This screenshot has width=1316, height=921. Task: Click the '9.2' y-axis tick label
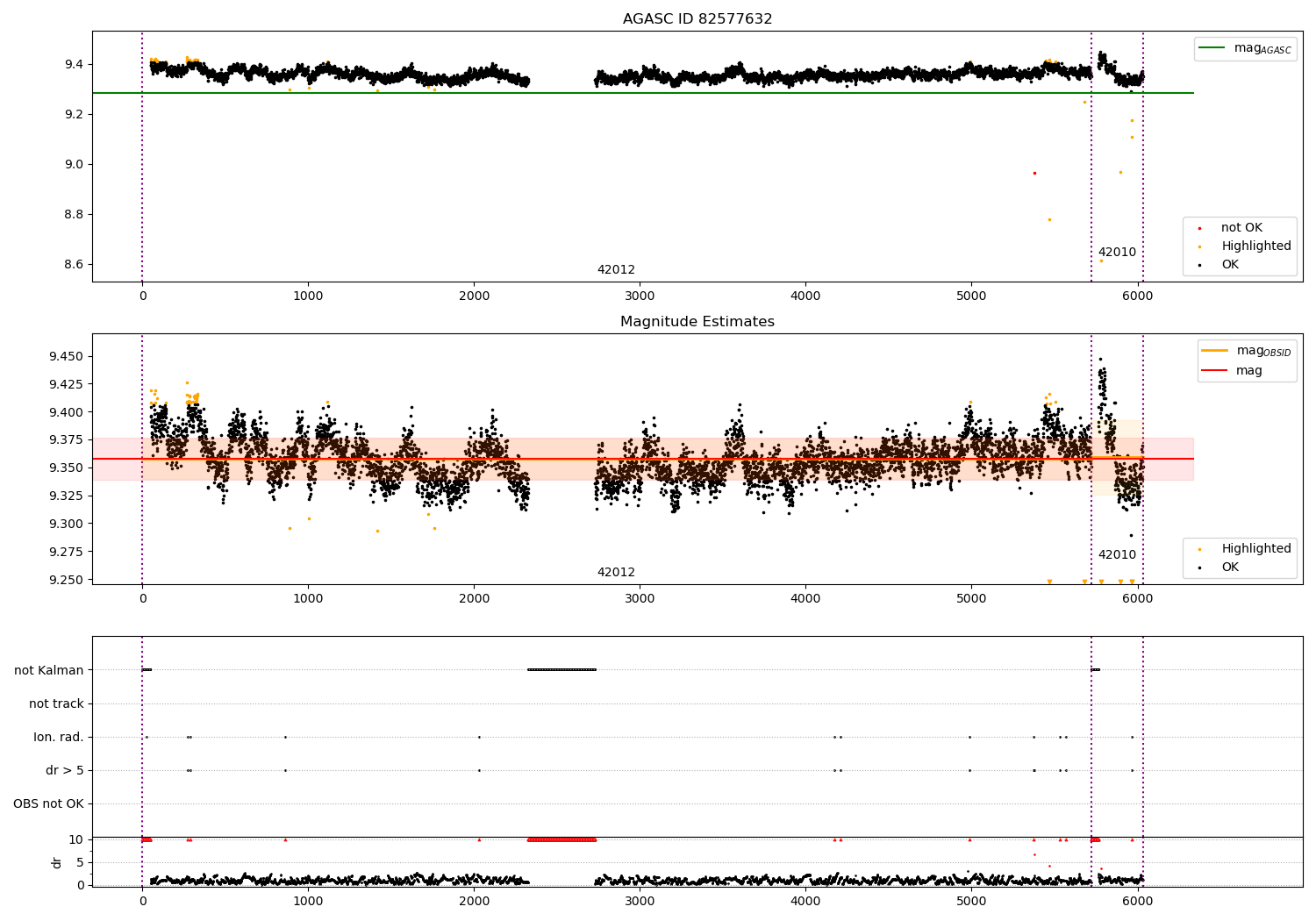[74, 114]
